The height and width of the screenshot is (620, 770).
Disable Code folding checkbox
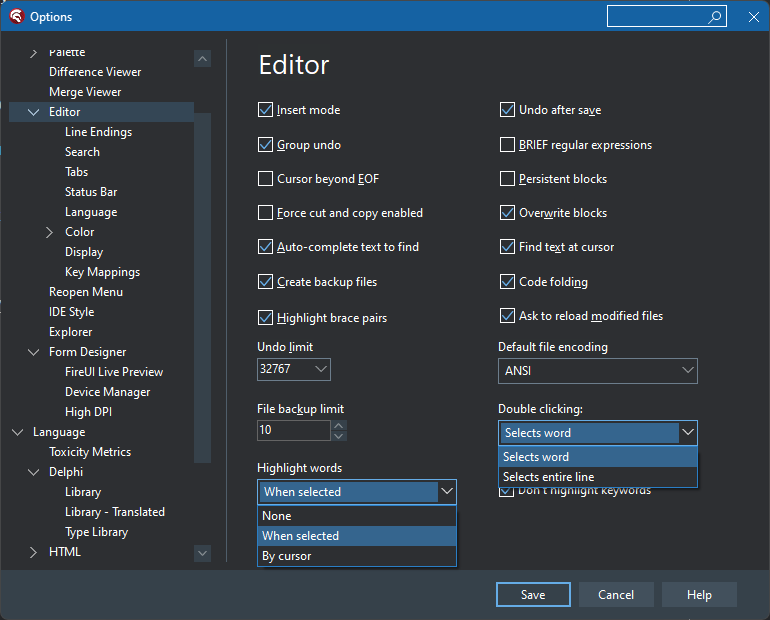point(507,282)
